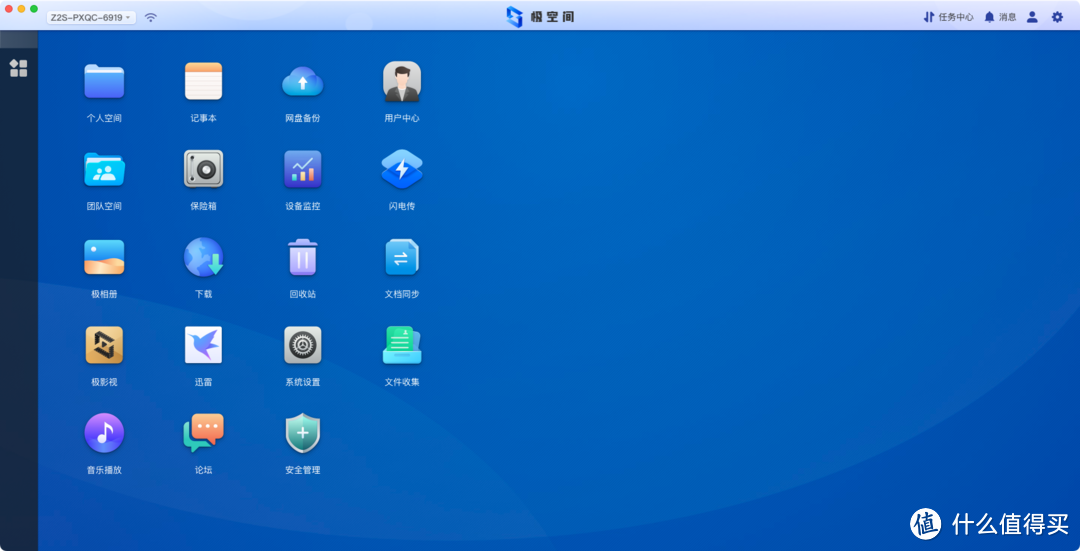Open the 保险箱 safe box

[x=203, y=169]
